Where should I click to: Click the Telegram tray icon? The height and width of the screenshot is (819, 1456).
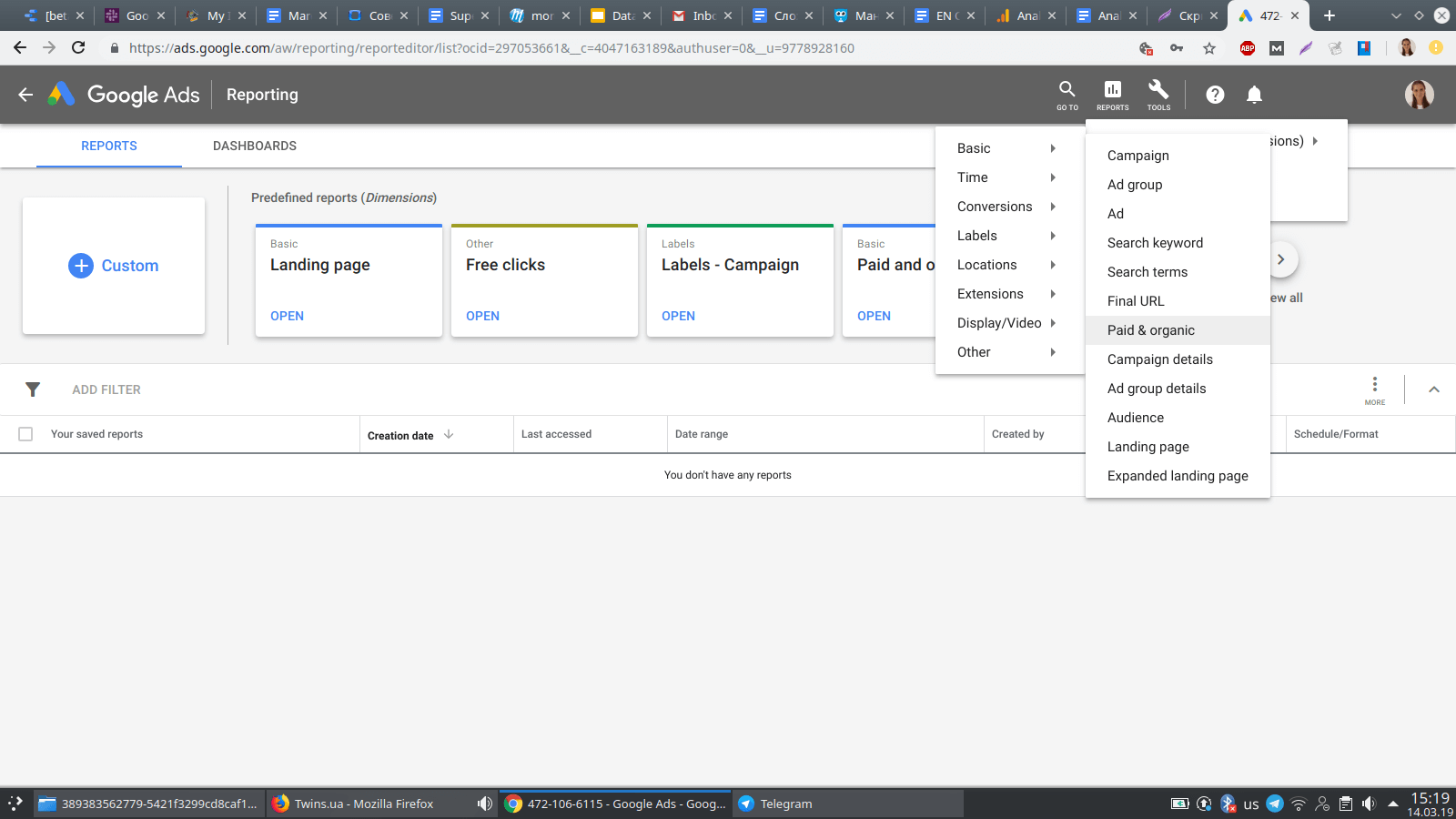(x=1275, y=804)
